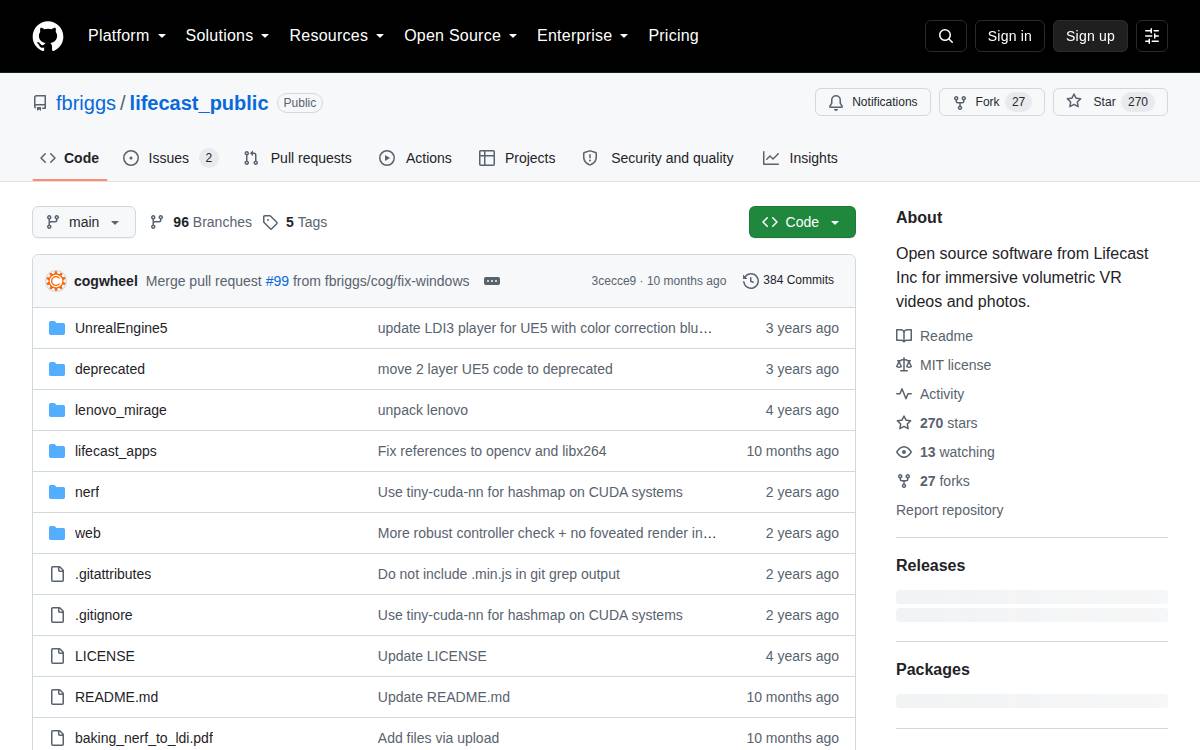The width and height of the screenshot is (1200, 750).
Task: Open the fbriggs owner link
Action: click(86, 103)
